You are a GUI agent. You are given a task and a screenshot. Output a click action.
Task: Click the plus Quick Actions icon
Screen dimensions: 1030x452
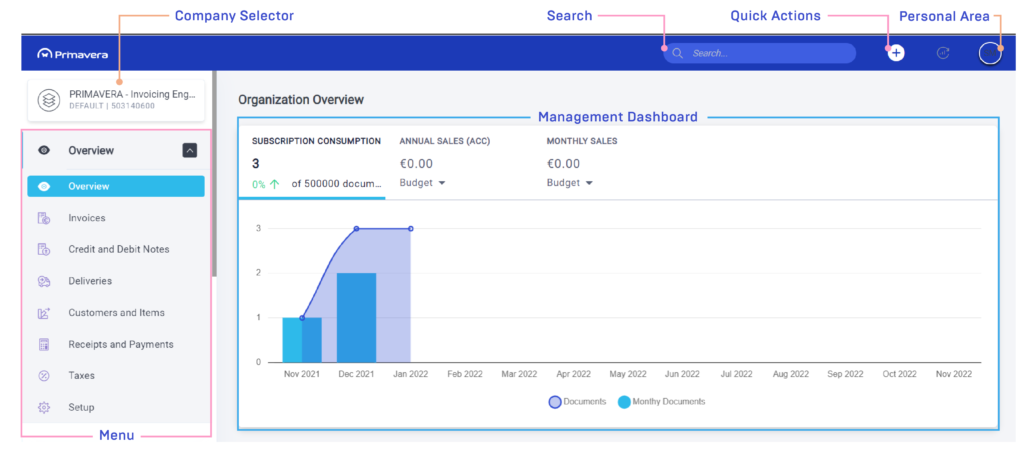[x=896, y=53]
